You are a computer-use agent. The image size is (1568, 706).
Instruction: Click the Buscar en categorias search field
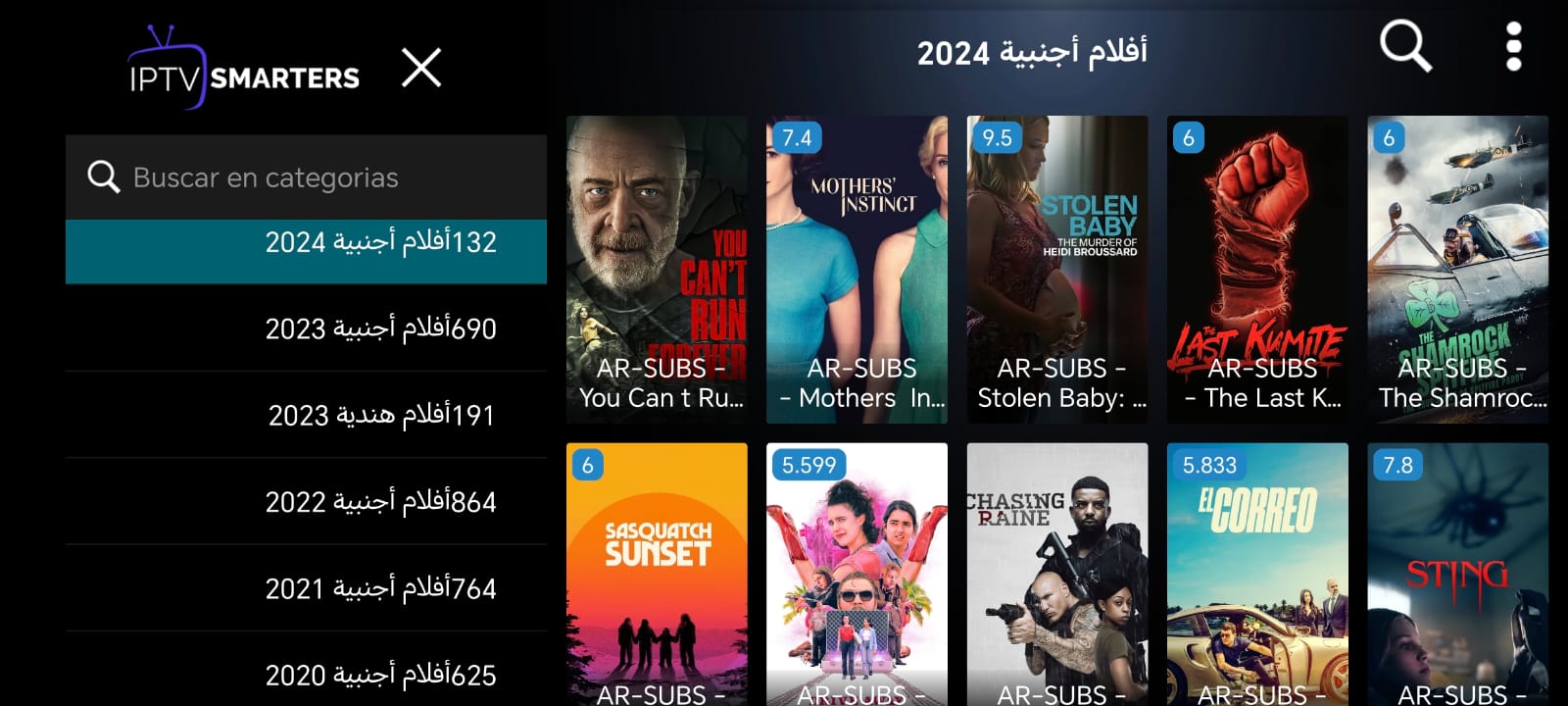306,177
